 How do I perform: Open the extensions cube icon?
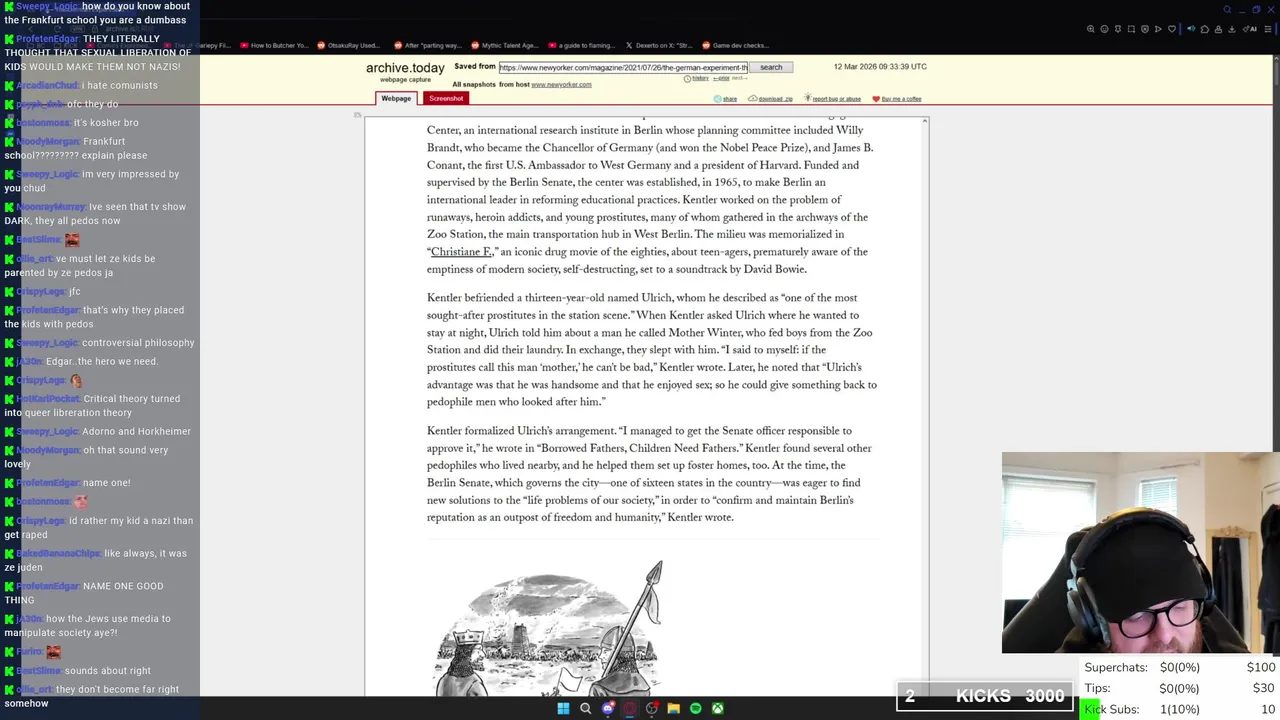1205,29
